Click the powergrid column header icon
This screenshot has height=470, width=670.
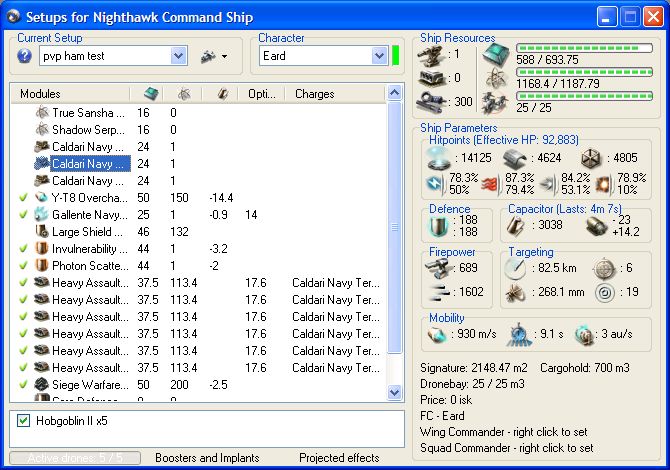185,94
